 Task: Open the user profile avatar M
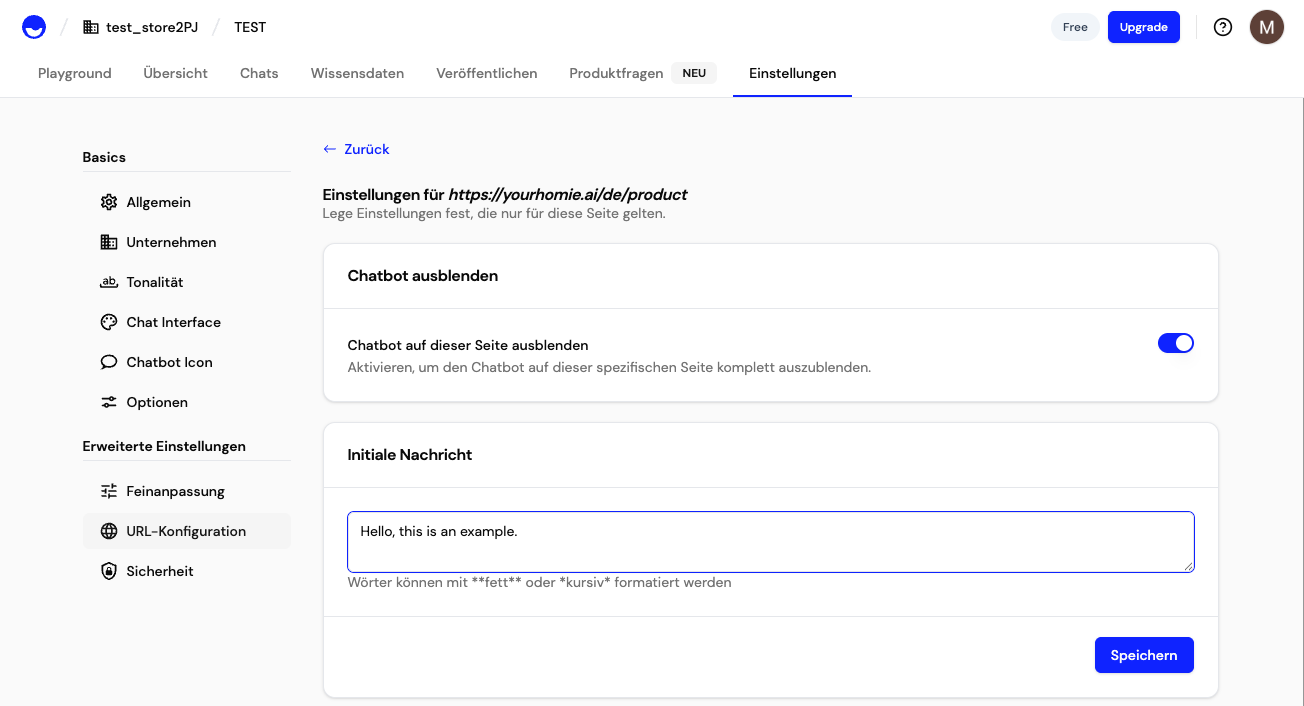(x=1267, y=26)
